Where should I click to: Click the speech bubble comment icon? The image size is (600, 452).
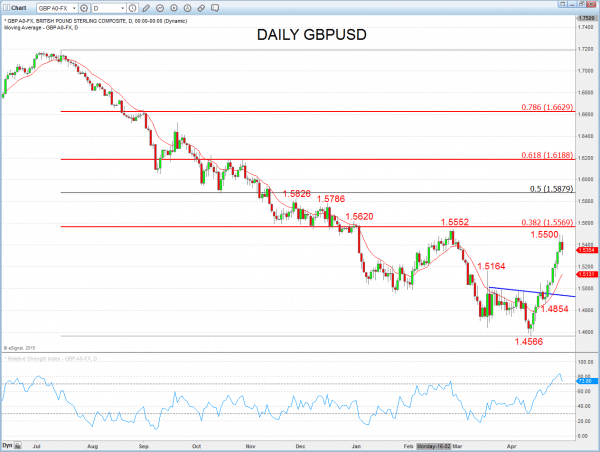[215, 8]
